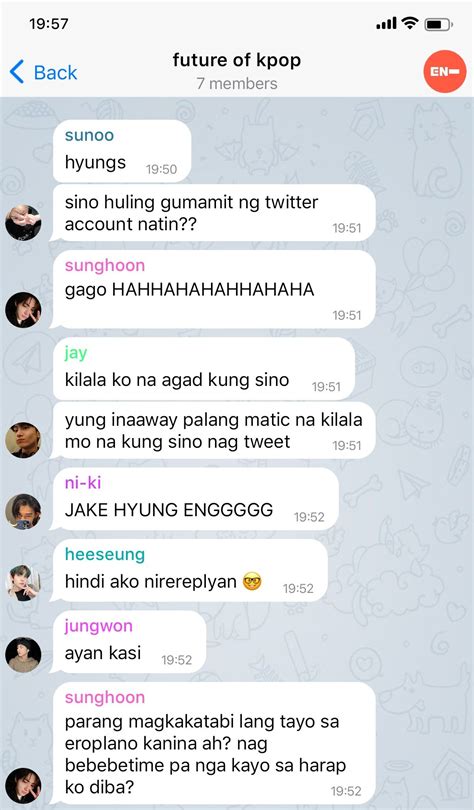Open jungwon's profile avatar

[x=23, y=655]
